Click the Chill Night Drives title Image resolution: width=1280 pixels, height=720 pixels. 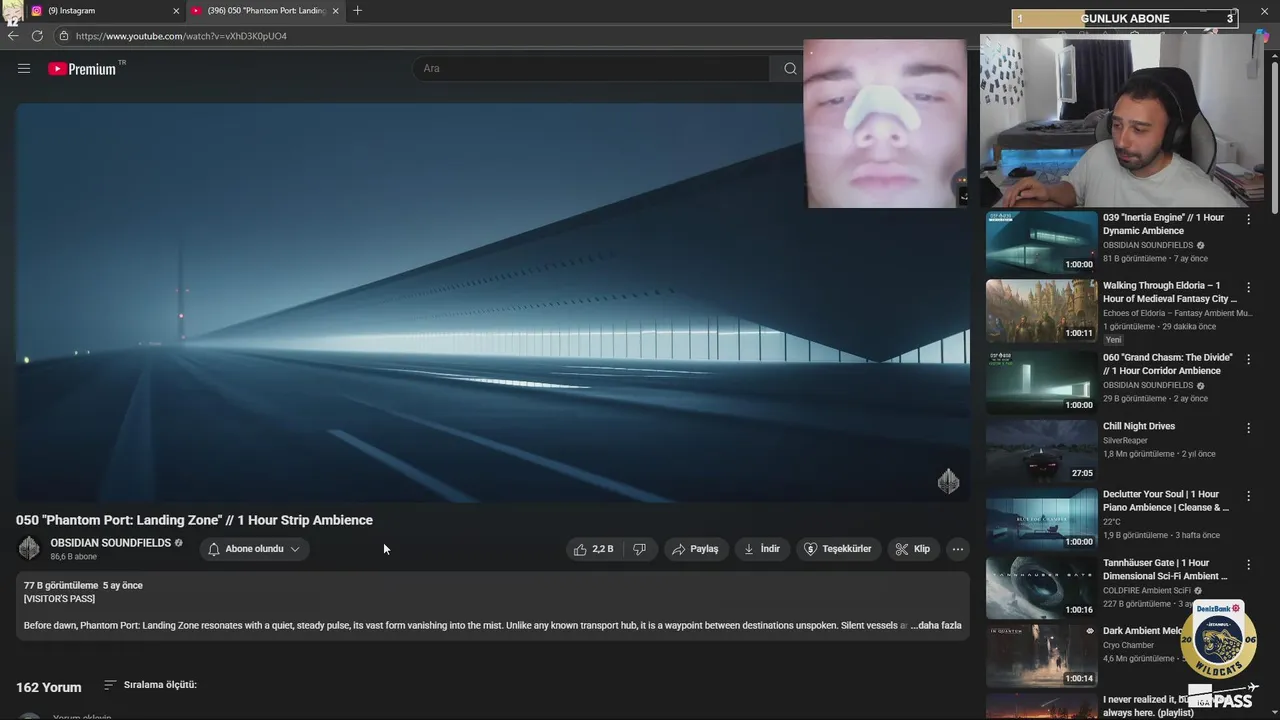click(x=1139, y=426)
